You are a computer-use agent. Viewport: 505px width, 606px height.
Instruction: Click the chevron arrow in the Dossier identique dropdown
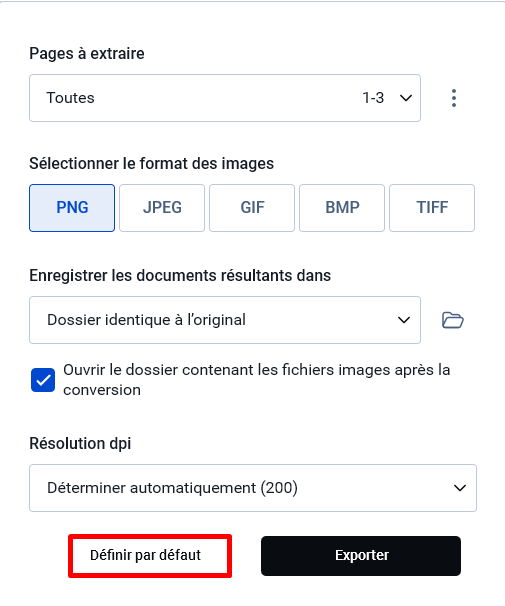pyautogui.click(x=404, y=320)
